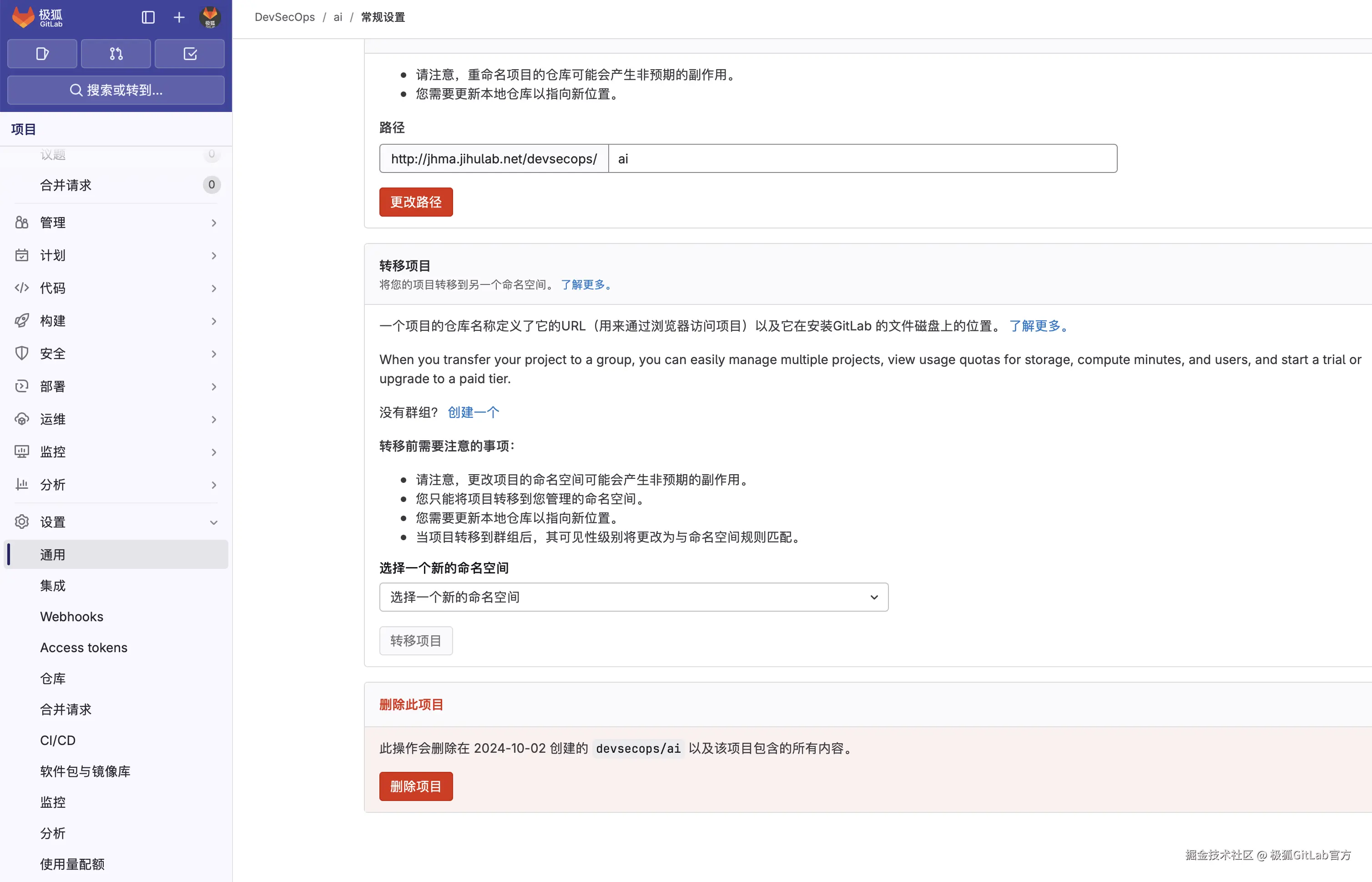Image resolution: width=1372 pixels, height=882 pixels.
Task: Open the 创建一个 group creation link
Action: click(473, 412)
